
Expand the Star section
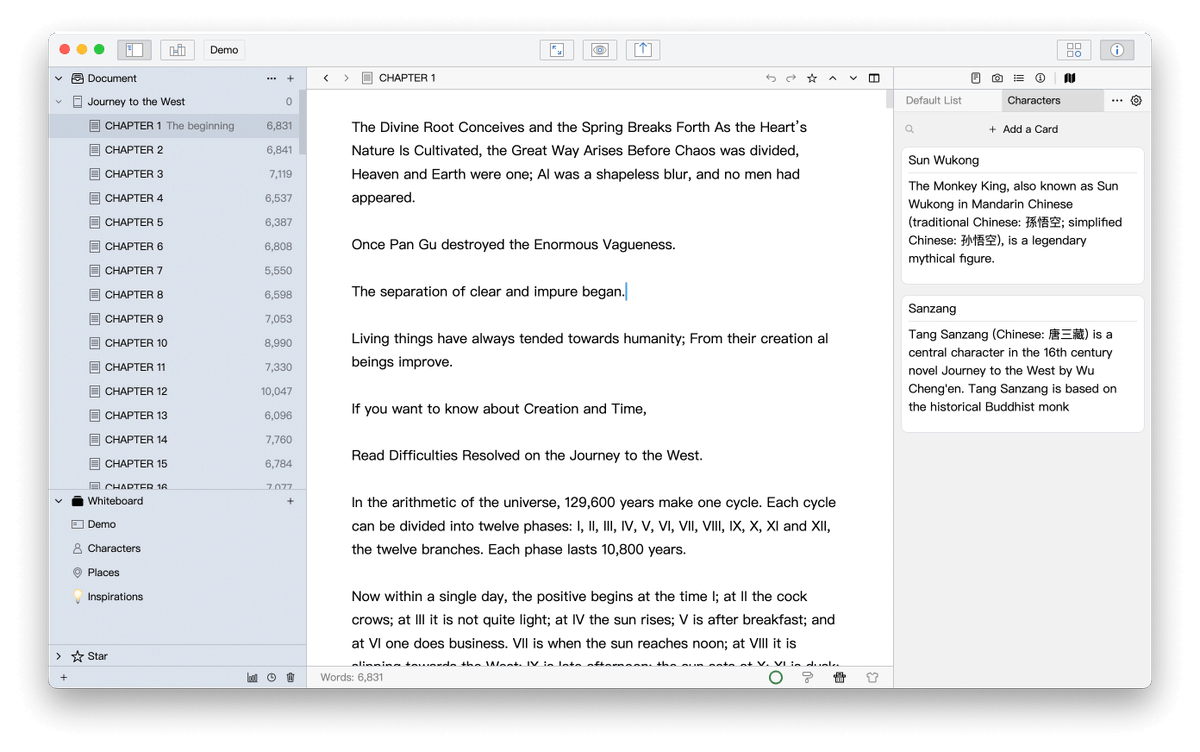coord(58,656)
